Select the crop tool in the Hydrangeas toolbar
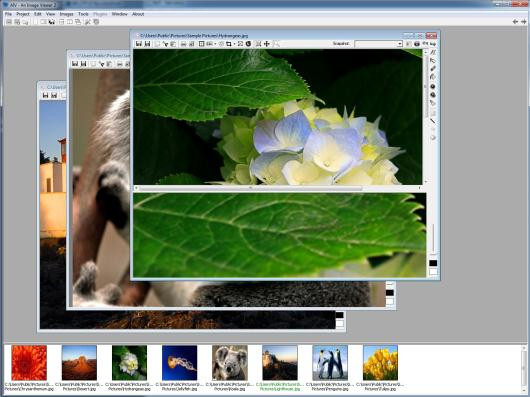 [229, 44]
